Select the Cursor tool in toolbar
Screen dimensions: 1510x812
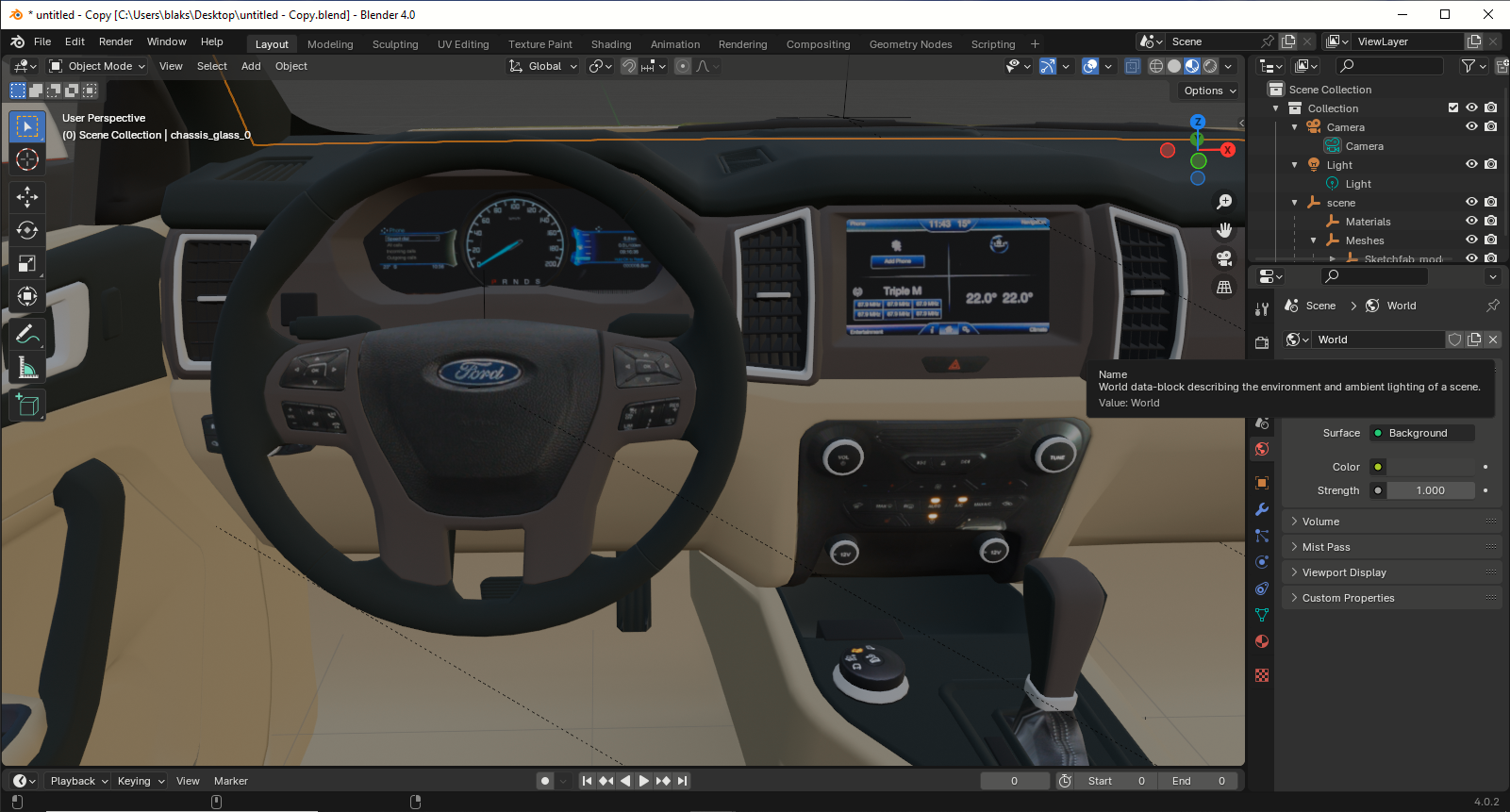coord(27,159)
